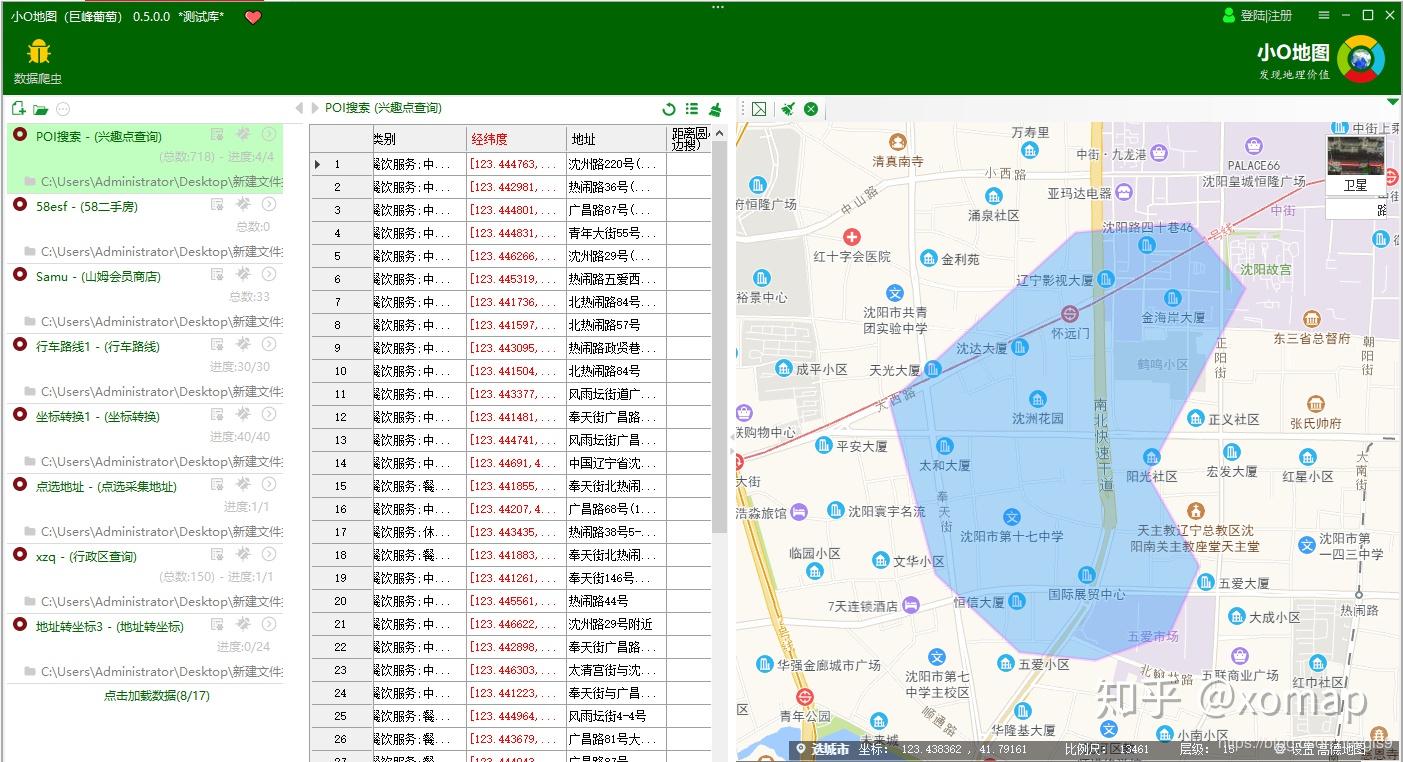Toggle the Samu task status circle
This screenshot has width=1403, height=762.
click(19, 274)
